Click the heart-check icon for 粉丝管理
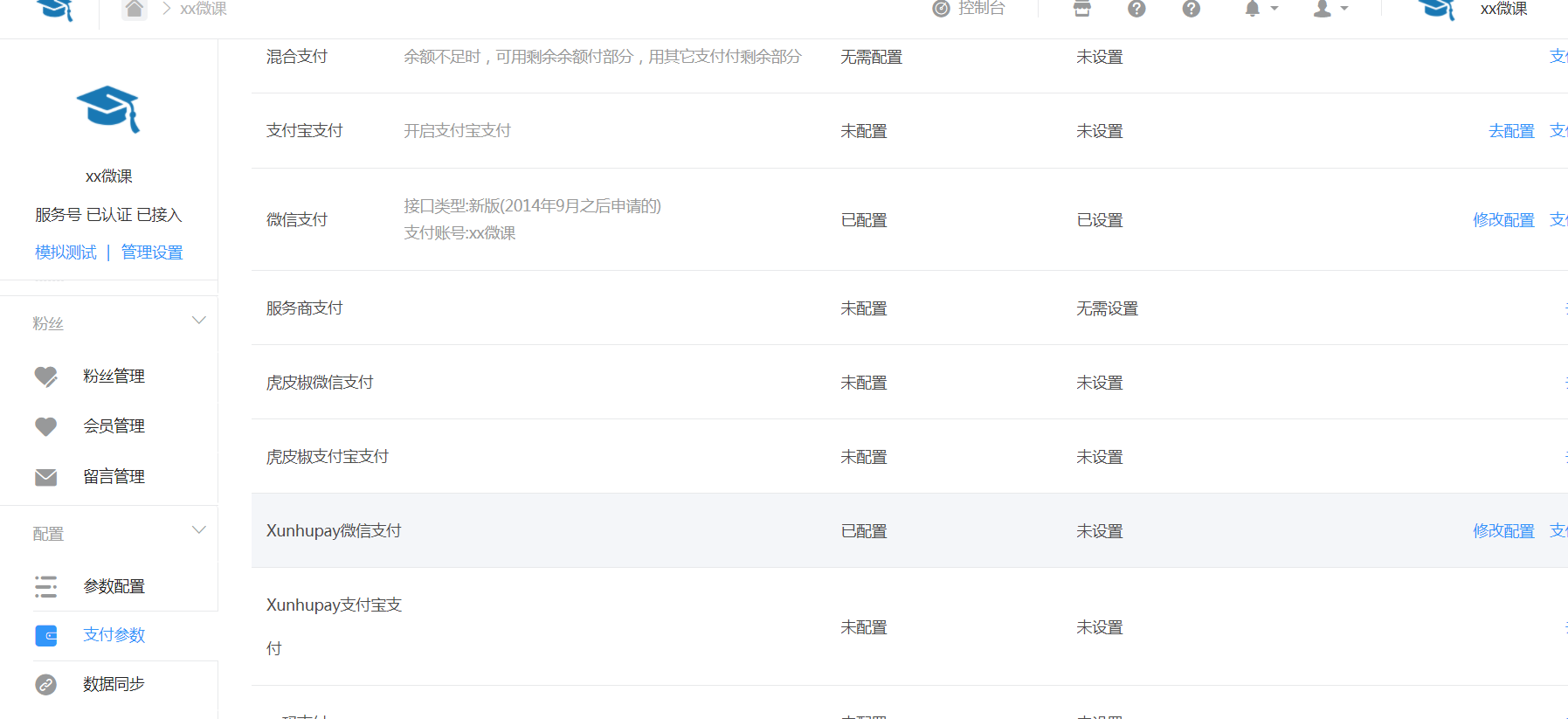Screen dimensions: 1568x719 point(46,377)
